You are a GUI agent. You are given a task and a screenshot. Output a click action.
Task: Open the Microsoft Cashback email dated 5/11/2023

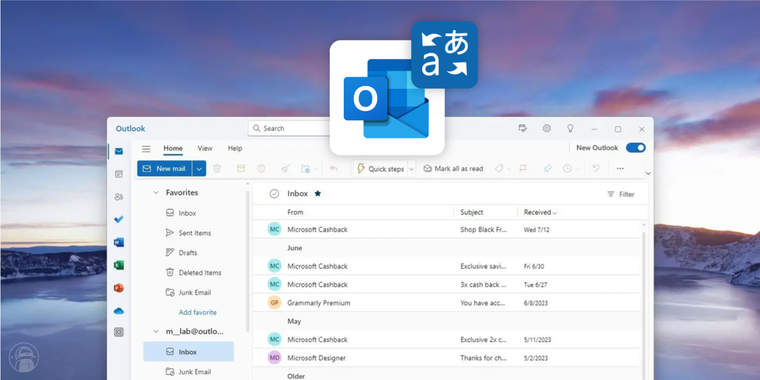click(x=447, y=340)
